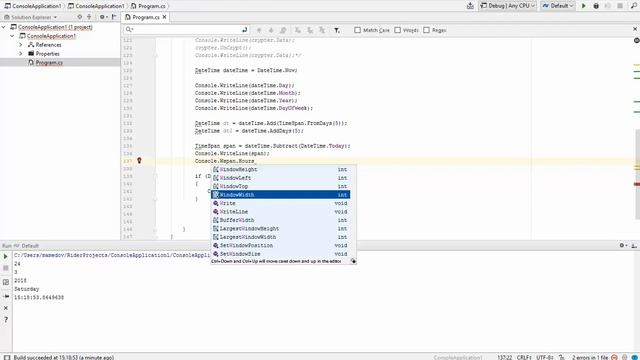Image resolution: width=640 pixels, height=360 pixels.
Task: Close the Program.cs tab
Action: coord(164,17)
